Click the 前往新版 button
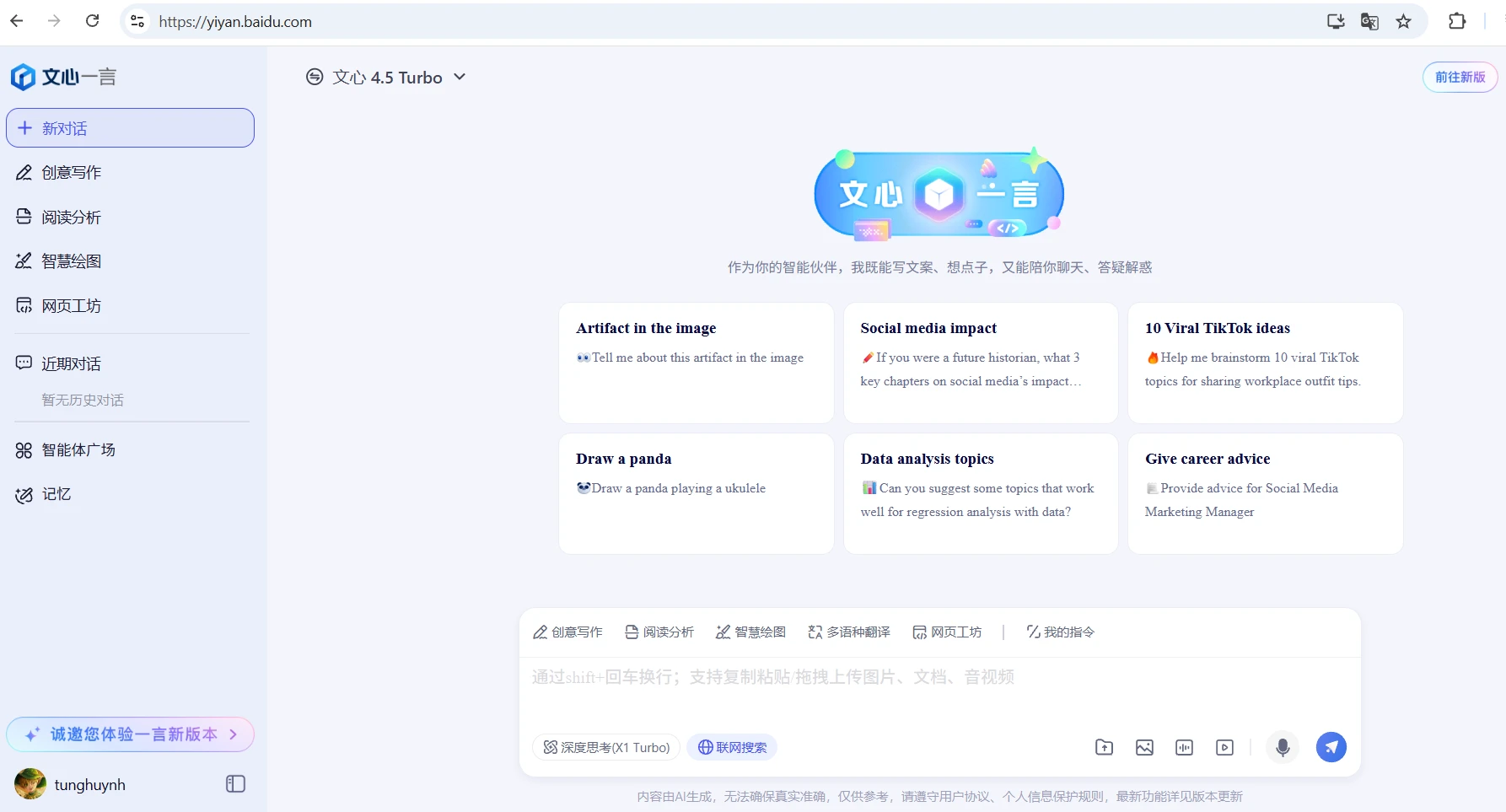 [1460, 77]
